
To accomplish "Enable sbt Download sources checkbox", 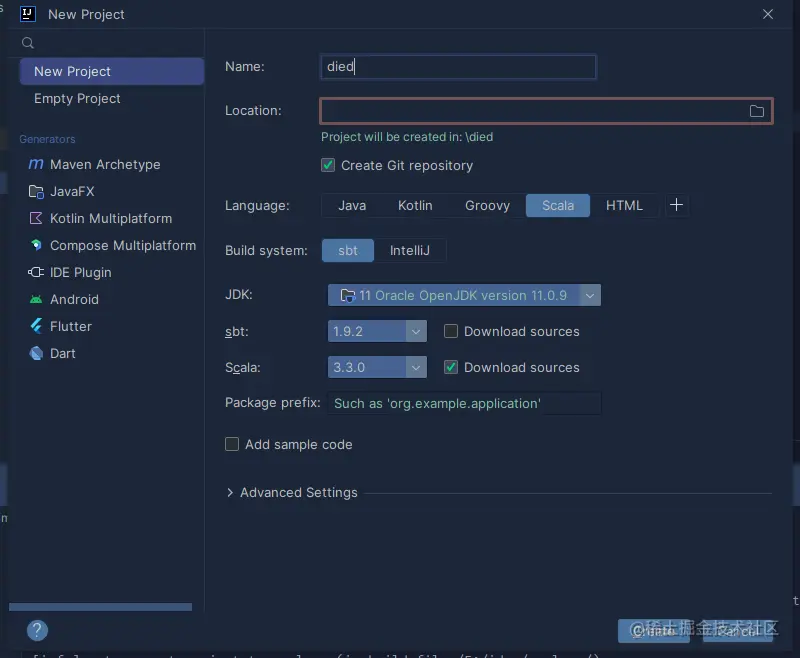I will [451, 331].
